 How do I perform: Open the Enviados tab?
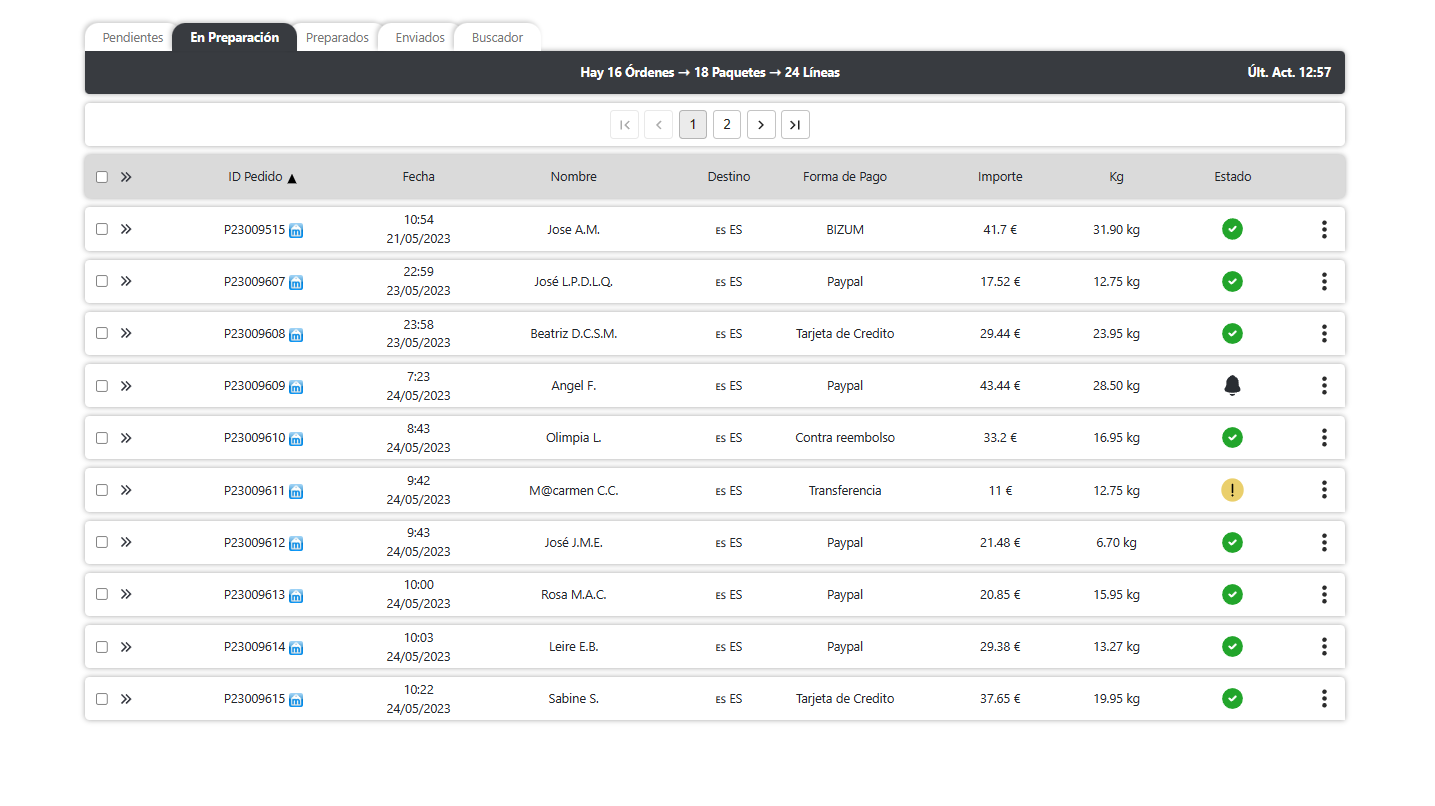[x=420, y=38]
